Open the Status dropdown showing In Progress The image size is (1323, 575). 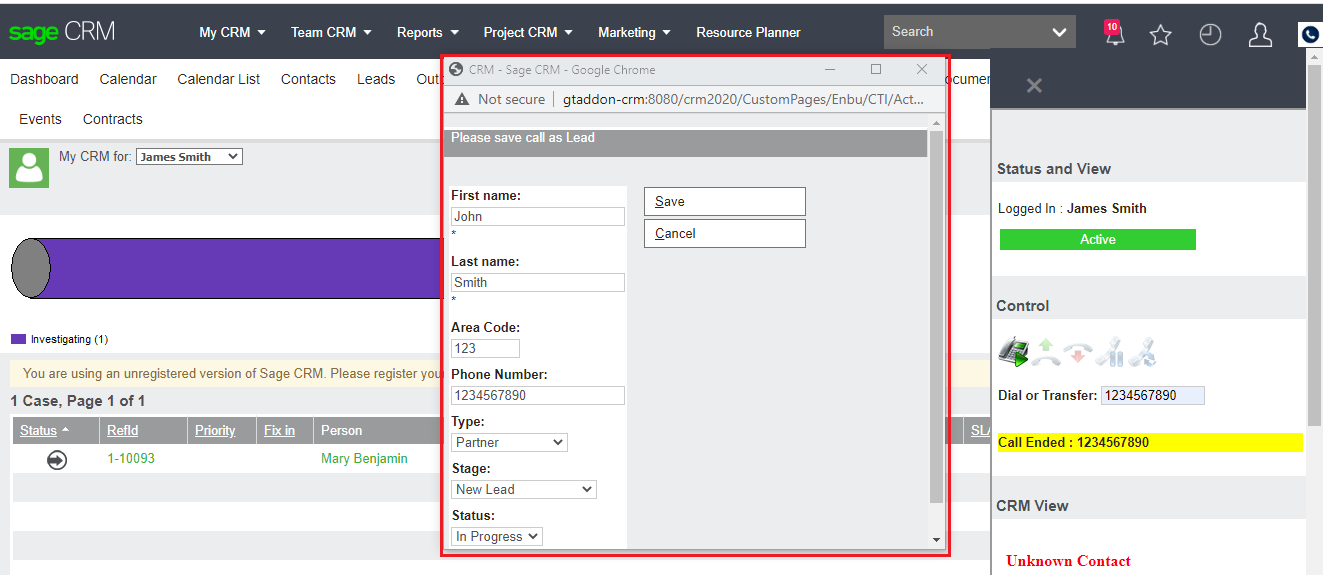pyautogui.click(x=497, y=536)
